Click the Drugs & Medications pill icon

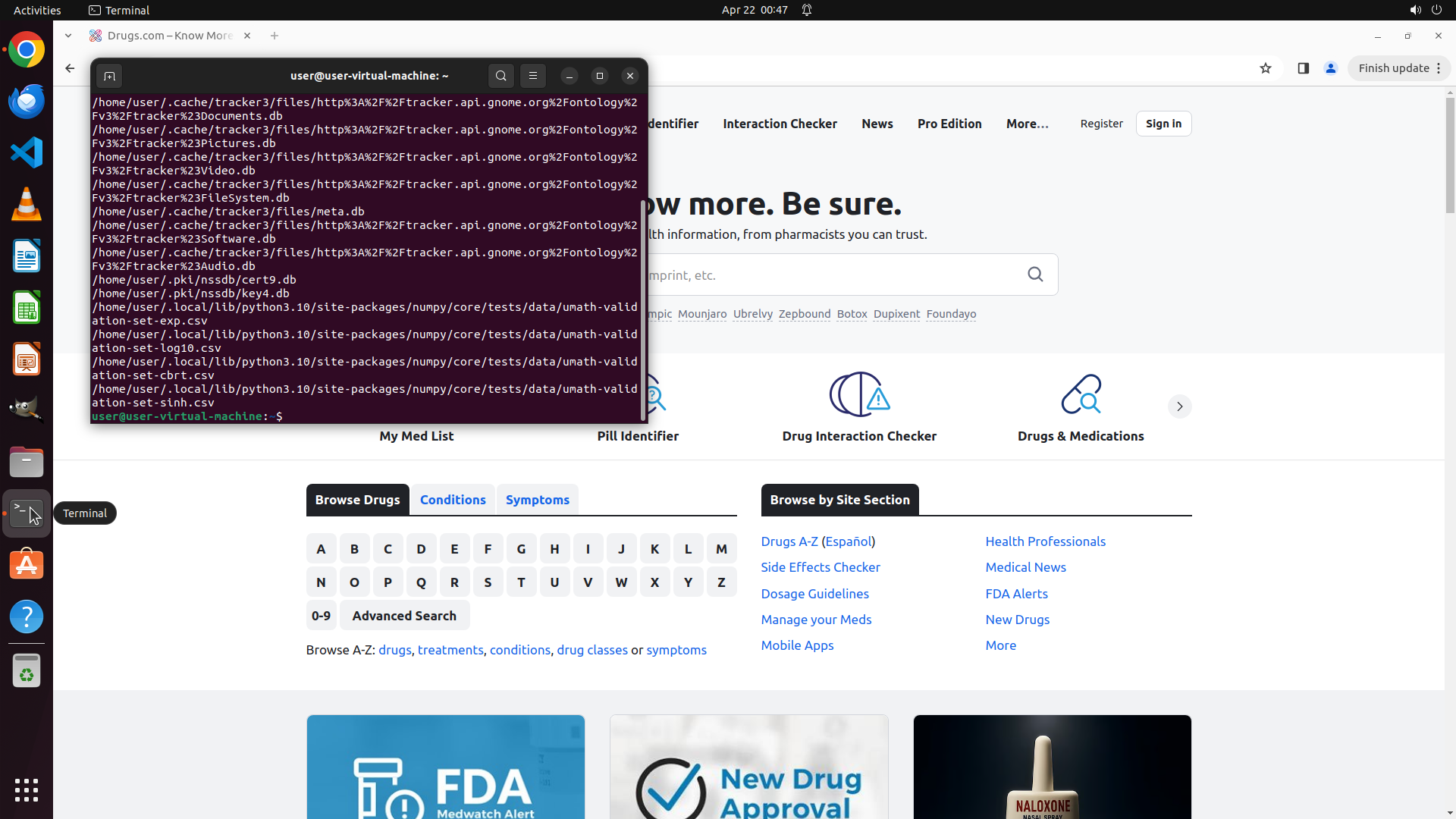[x=1081, y=394]
